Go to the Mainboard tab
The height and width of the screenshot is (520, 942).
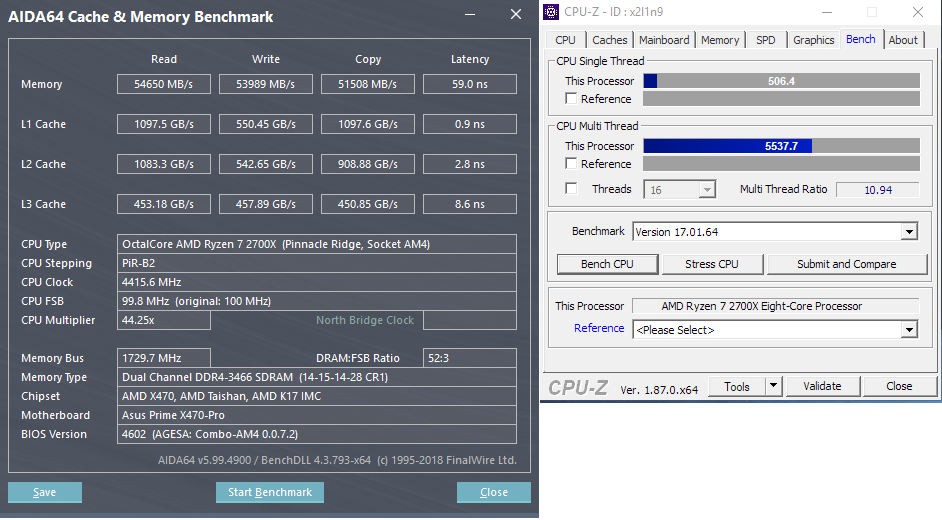click(x=664, y=40)
